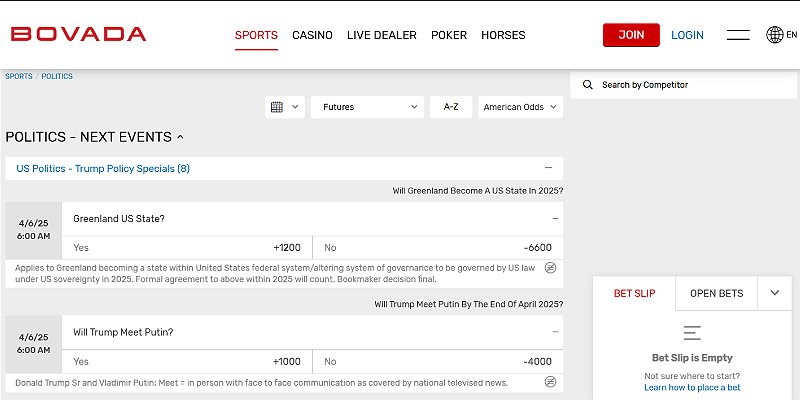Click the globe language icon
This screenshot has width=800, height=400.
[775, 35]
